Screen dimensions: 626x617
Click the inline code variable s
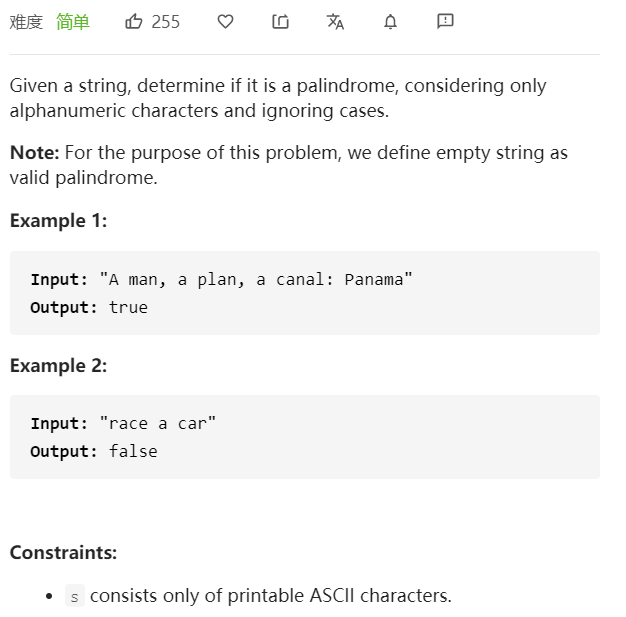coord(74,596)
